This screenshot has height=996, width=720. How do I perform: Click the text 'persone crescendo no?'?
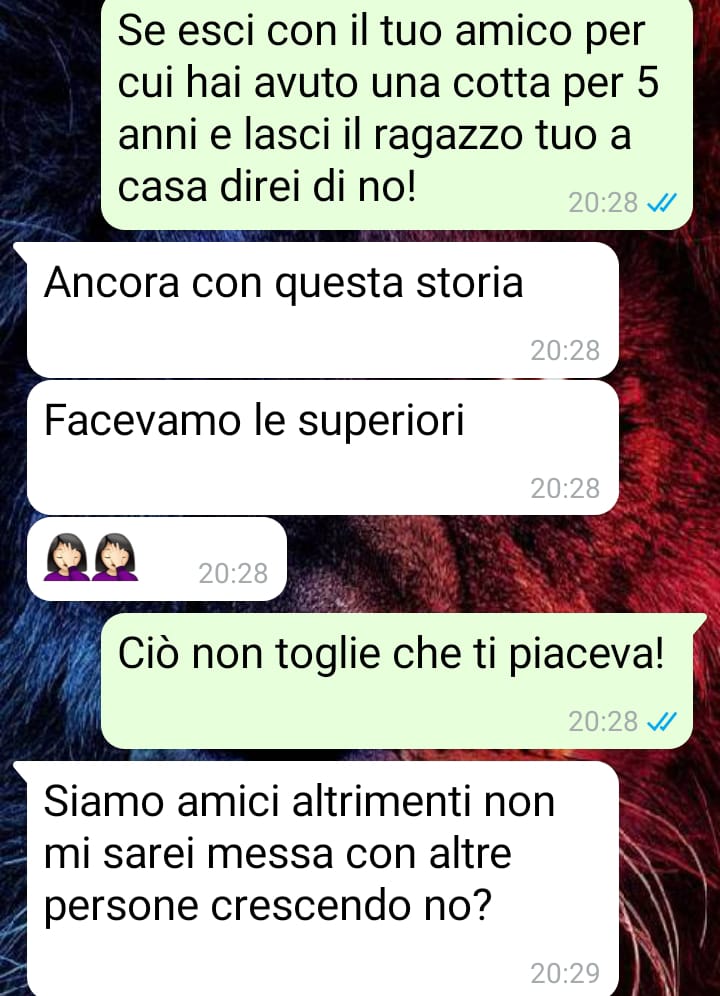(x=268, y=906)
